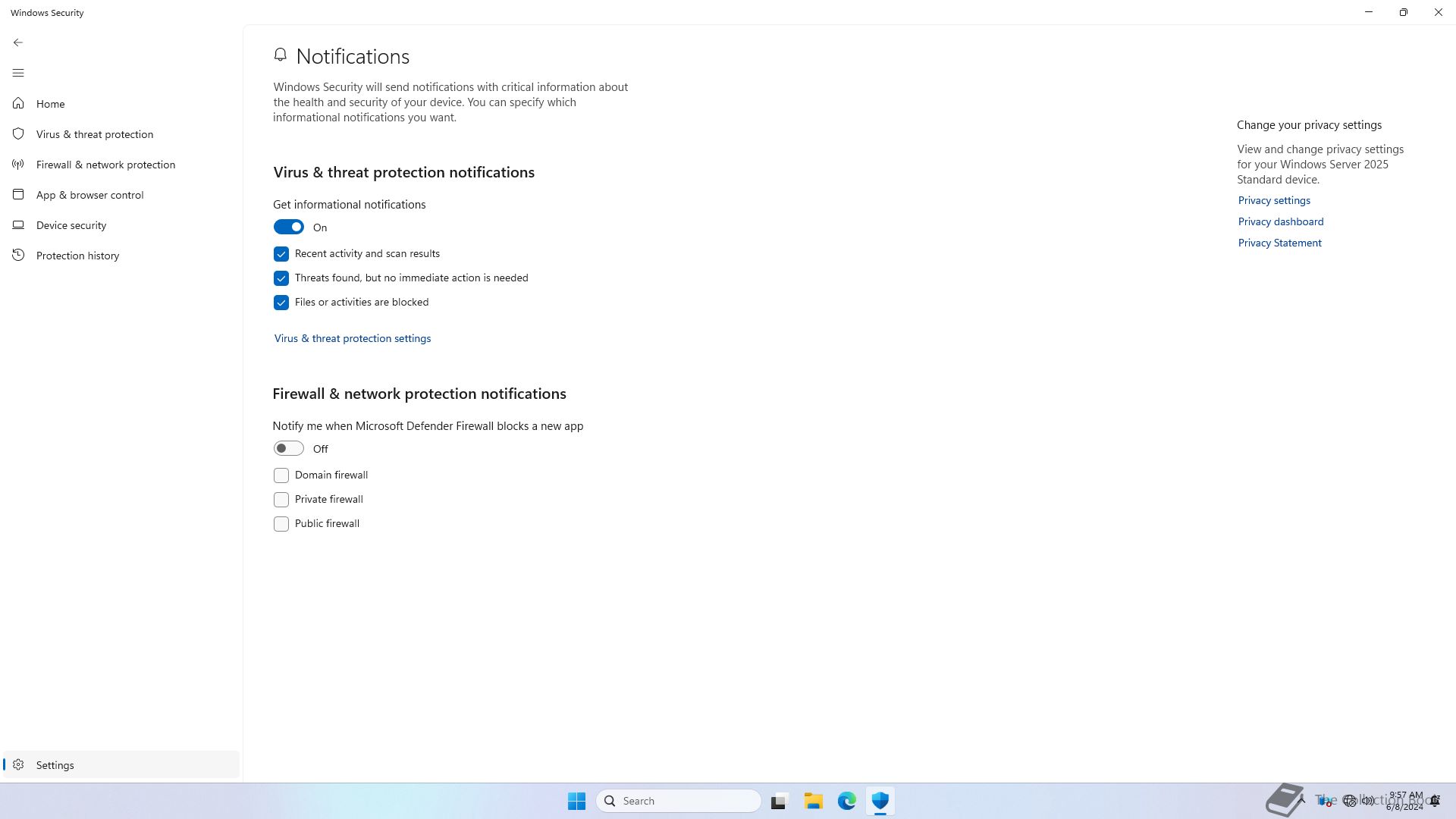Uncheck Threats found, no immediate action
This screenshot has height=819, width=1456.
[x=281, y=278]
